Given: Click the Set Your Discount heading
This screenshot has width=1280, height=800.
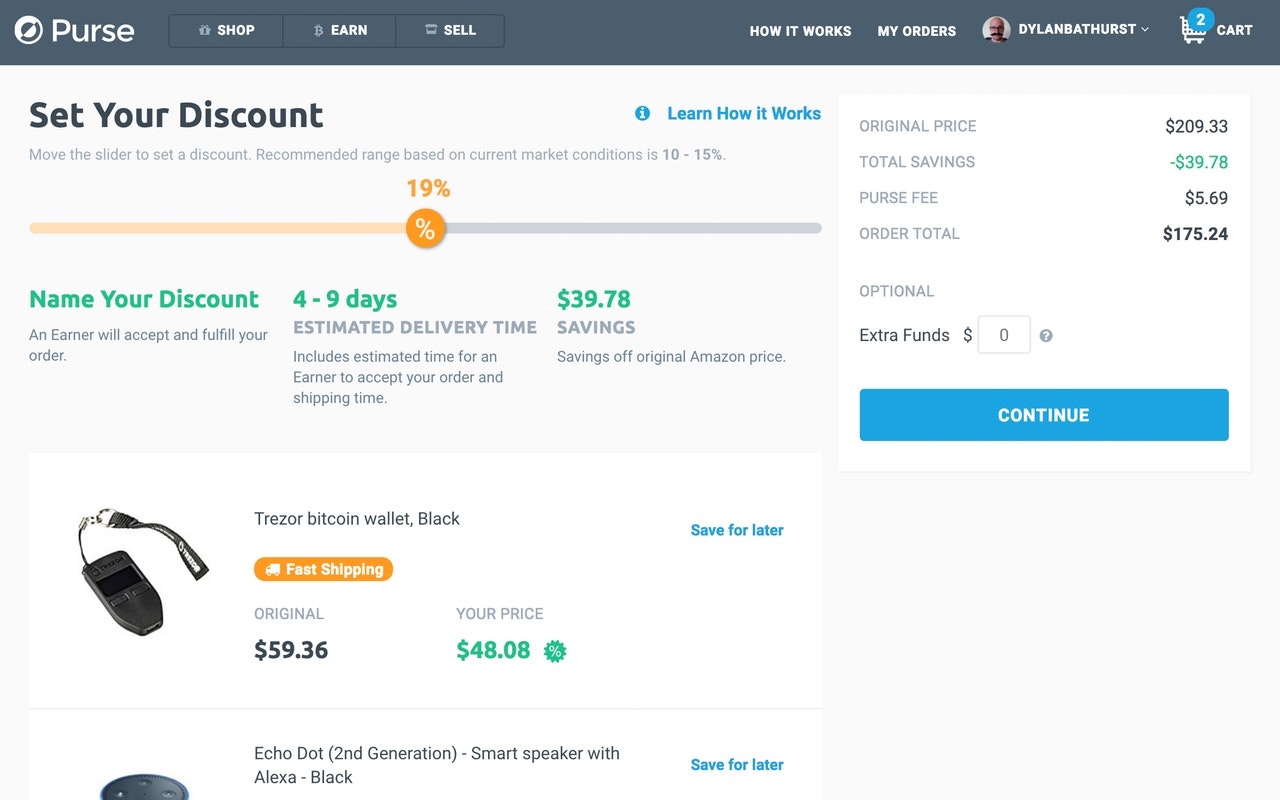Looking at the screenshot, I should coord(176,115).
